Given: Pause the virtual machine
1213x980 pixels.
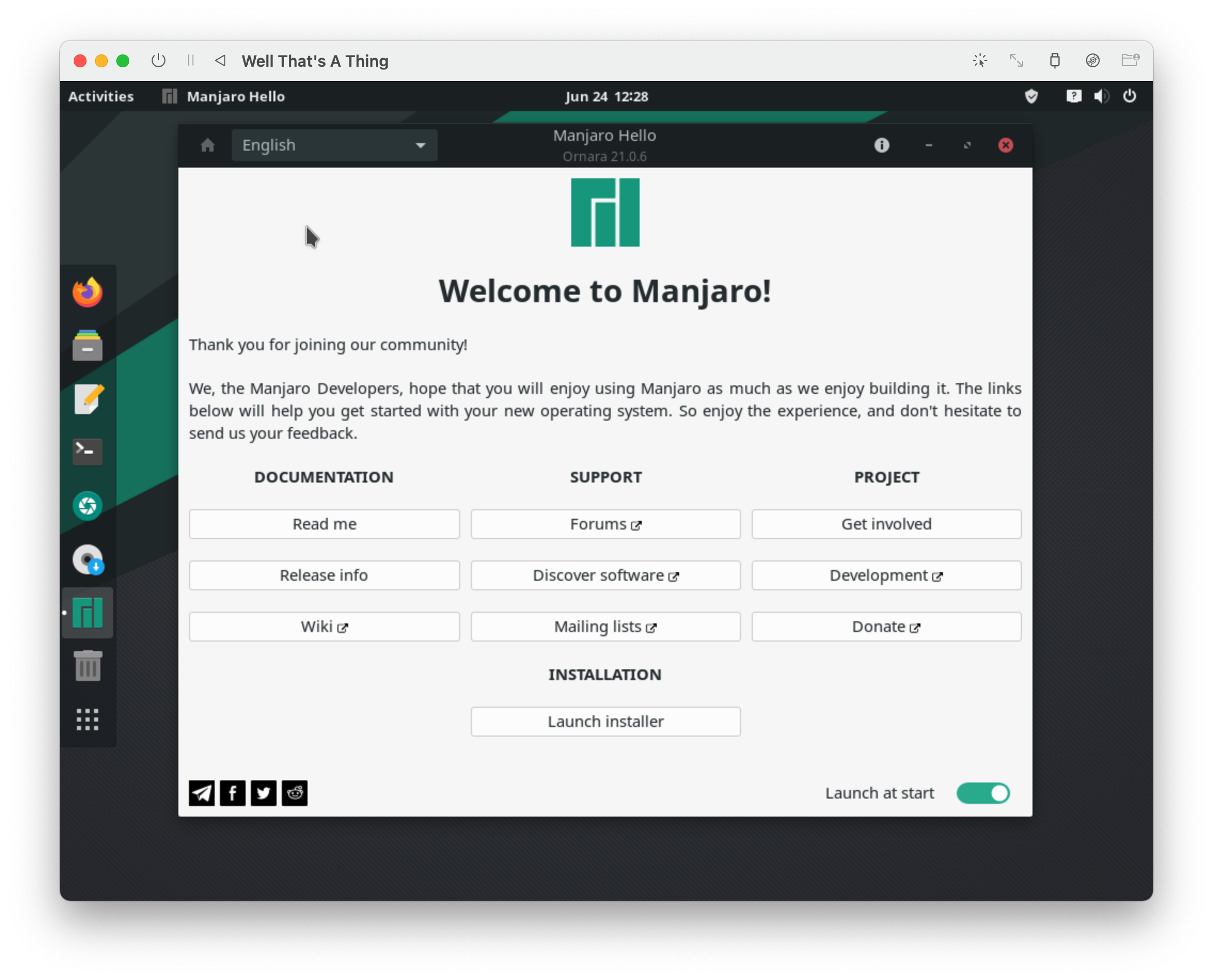Looking at the screenshot, I should [x=191, y=60].
